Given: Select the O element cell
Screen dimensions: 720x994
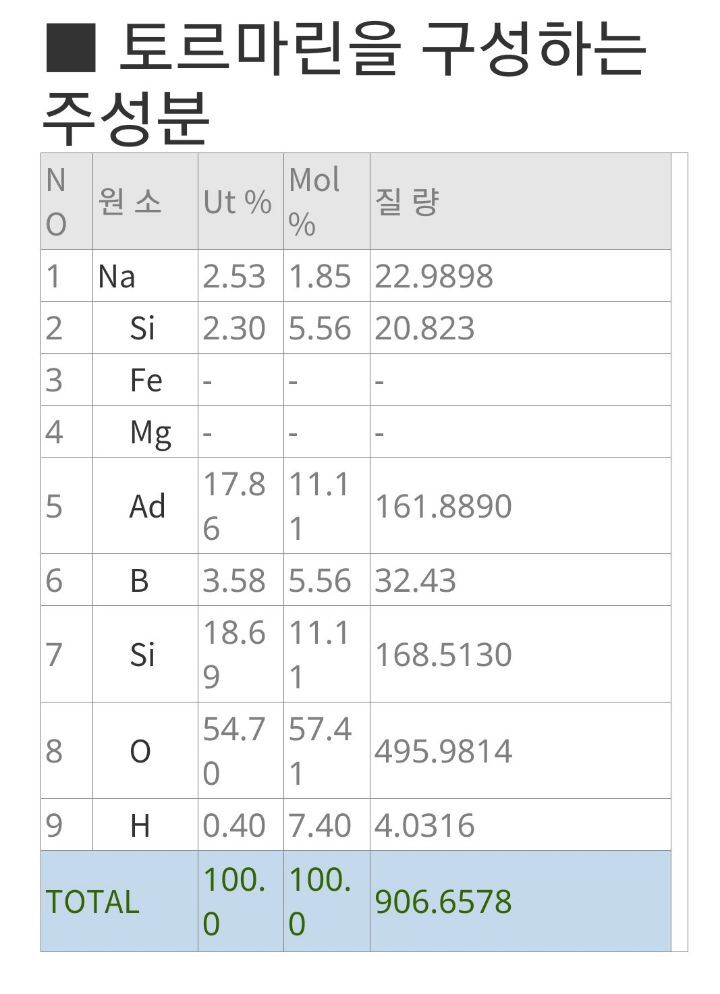Looking at the screenshot, I should [x=140, y=751].
